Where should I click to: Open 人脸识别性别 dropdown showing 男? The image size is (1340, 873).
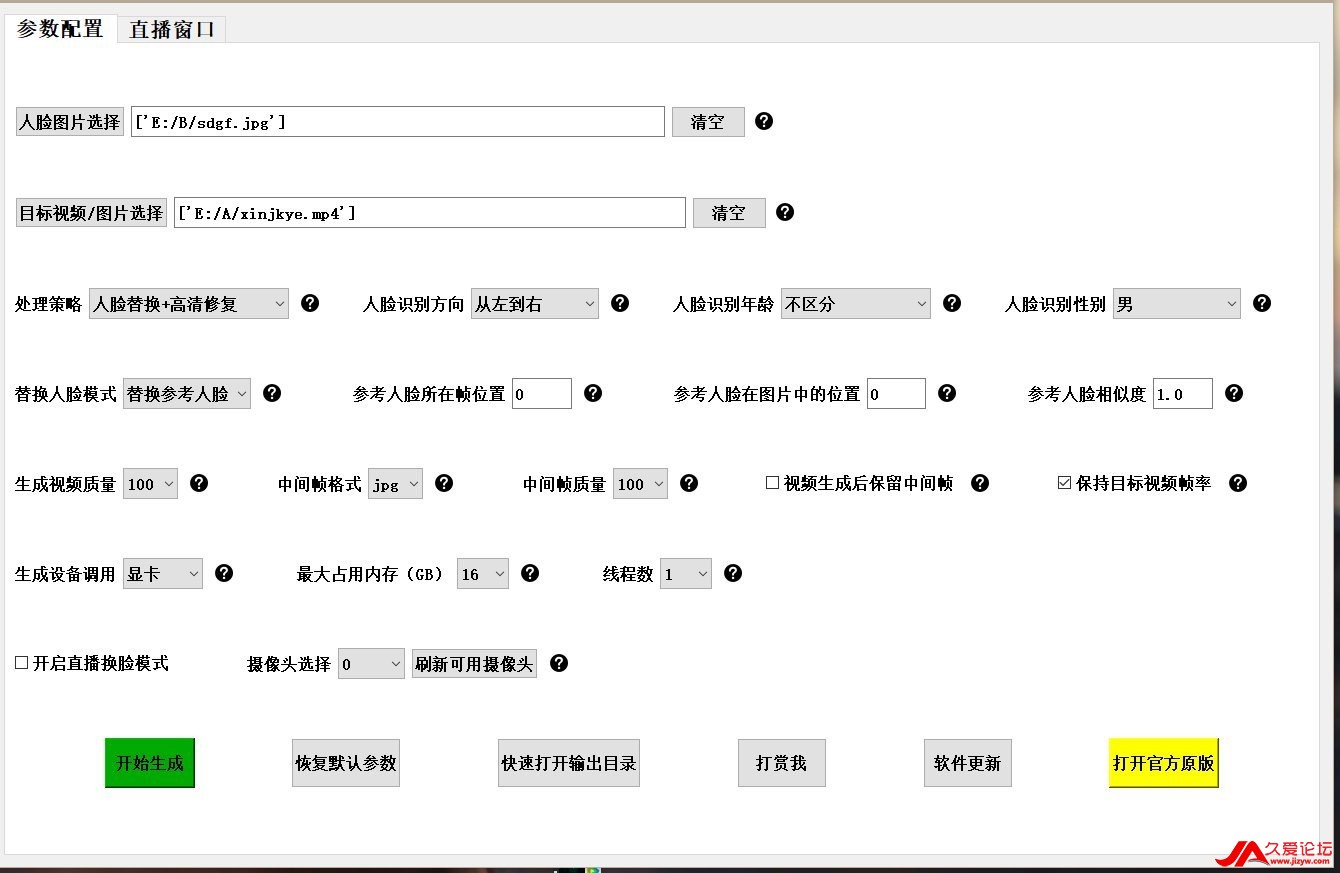(x=1177, y=304)
